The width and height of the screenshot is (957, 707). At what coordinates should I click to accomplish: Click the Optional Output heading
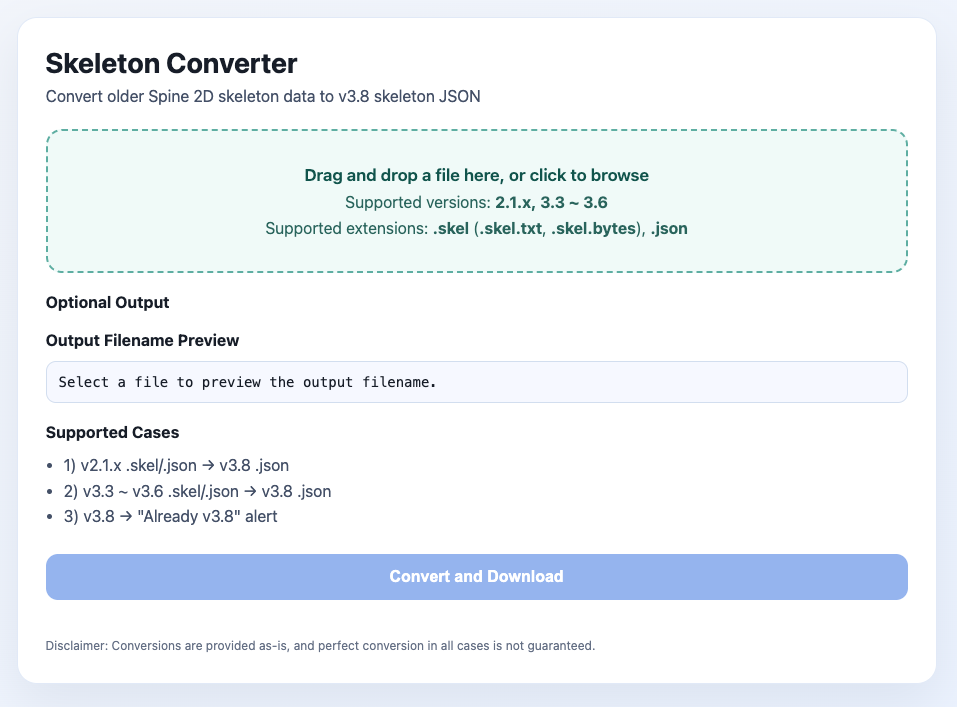[x=108, y=302]
